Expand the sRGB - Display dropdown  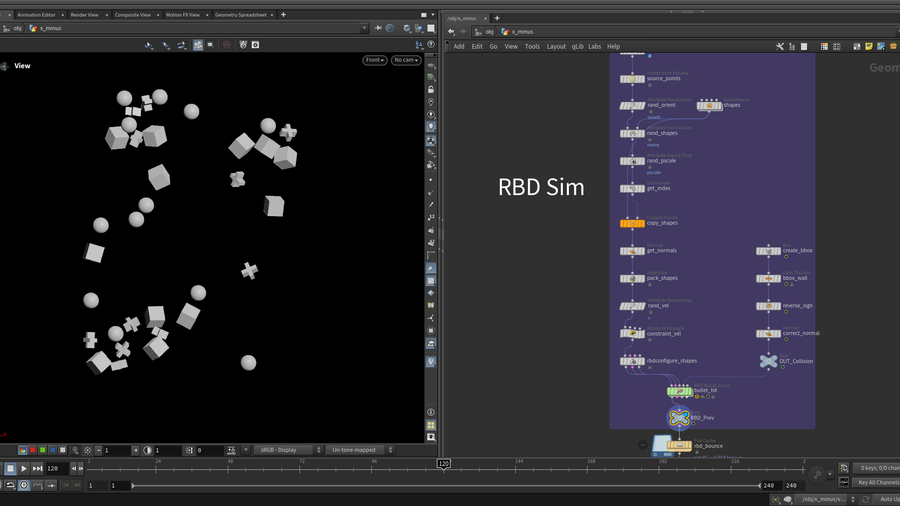point(284,450)
